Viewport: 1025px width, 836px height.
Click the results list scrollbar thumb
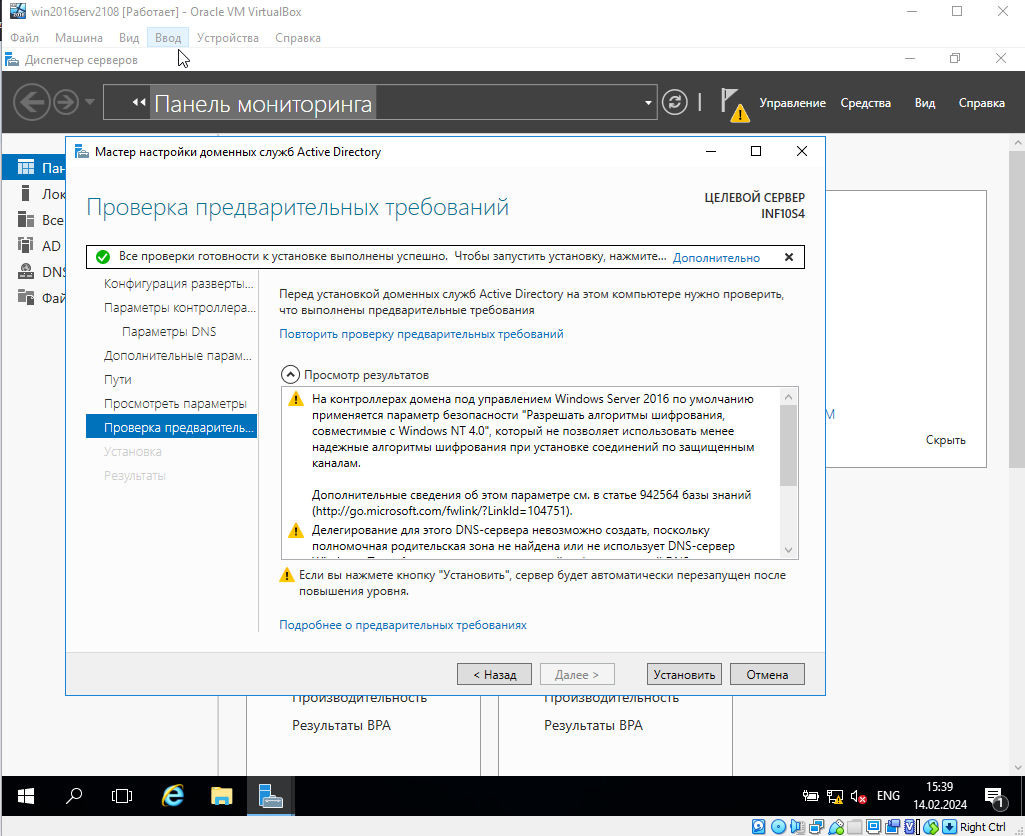click(788, 446)
